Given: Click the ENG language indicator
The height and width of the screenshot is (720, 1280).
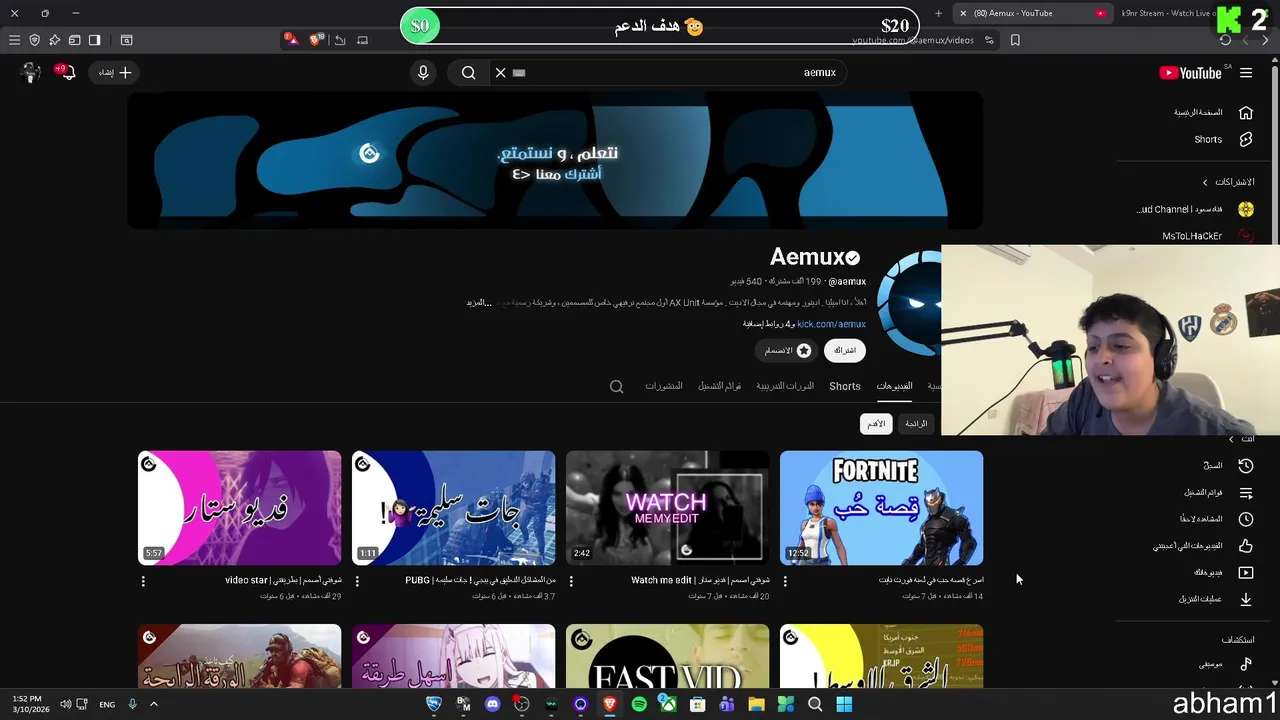Looking at the screenshot, I should pos(107,705).
